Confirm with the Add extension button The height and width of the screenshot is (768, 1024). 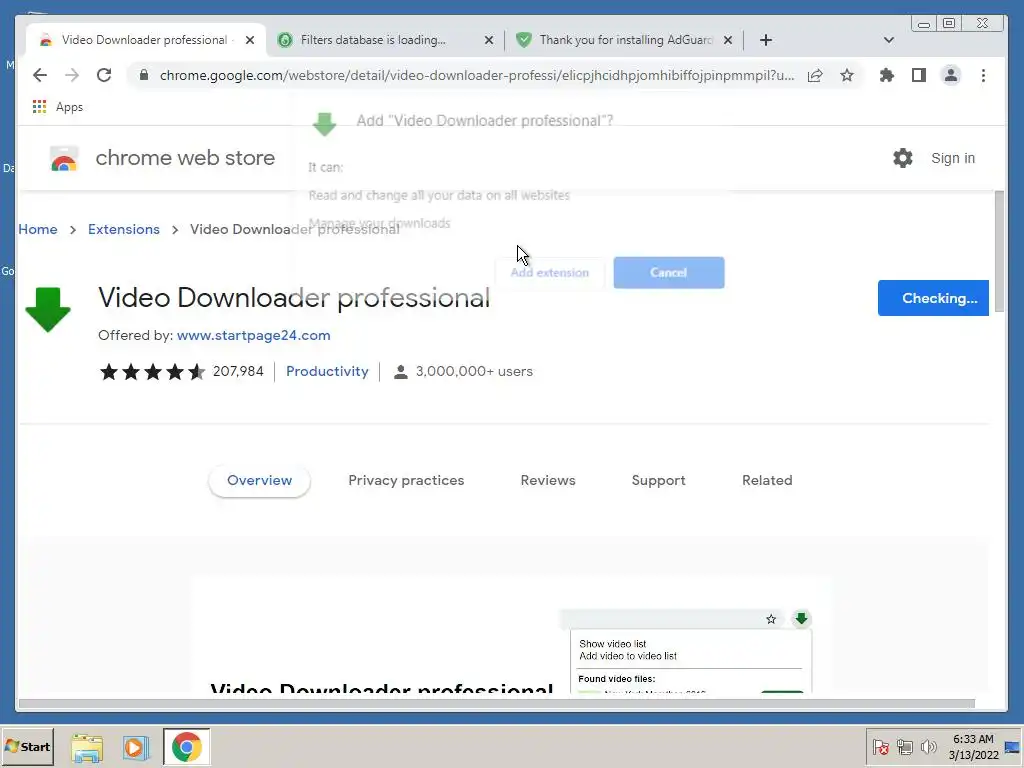549,272
